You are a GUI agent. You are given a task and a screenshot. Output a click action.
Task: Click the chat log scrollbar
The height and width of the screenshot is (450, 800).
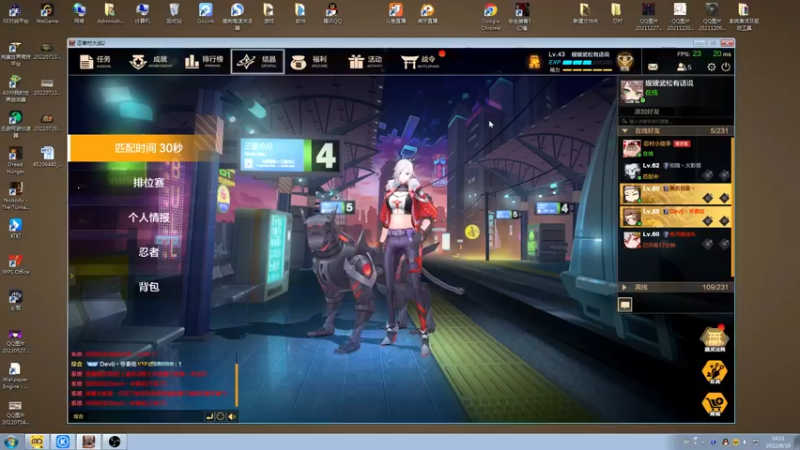tap(236, 385)
